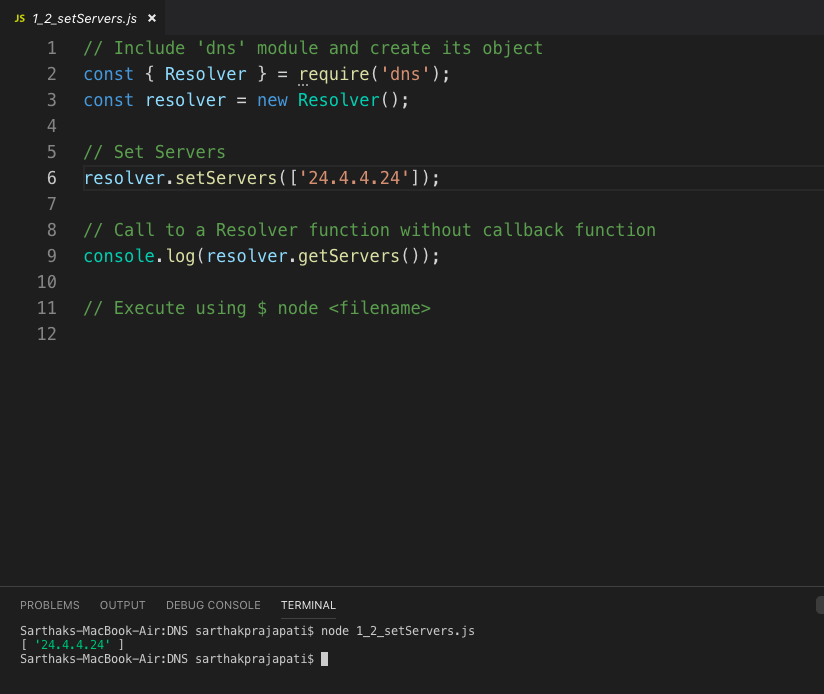The height and width of the screenshot is (694, 824).
Task: Click the terminal output '24.4.4.24'
Action: pyautogui.click(x=73, y=645)
